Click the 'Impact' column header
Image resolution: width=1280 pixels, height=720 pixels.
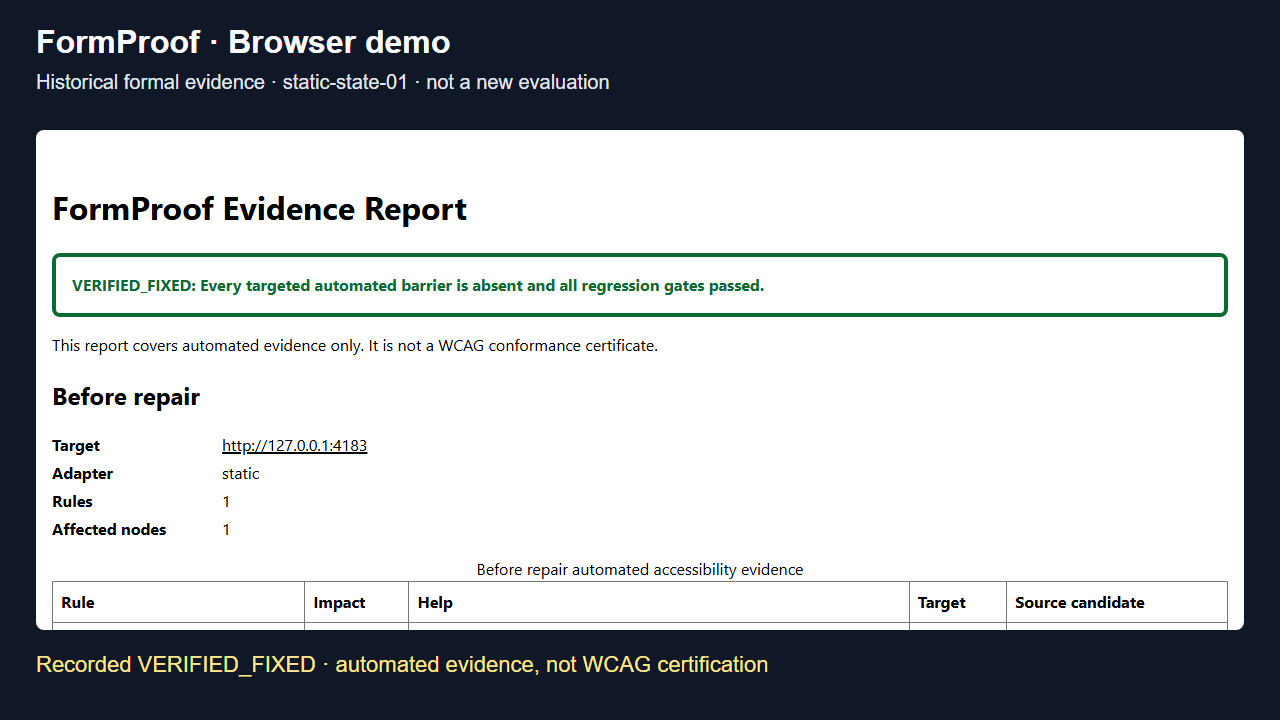[357, 603]
